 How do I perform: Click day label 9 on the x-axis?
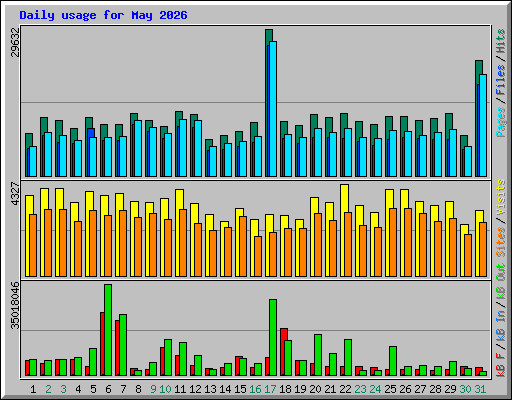coord(153,389)
